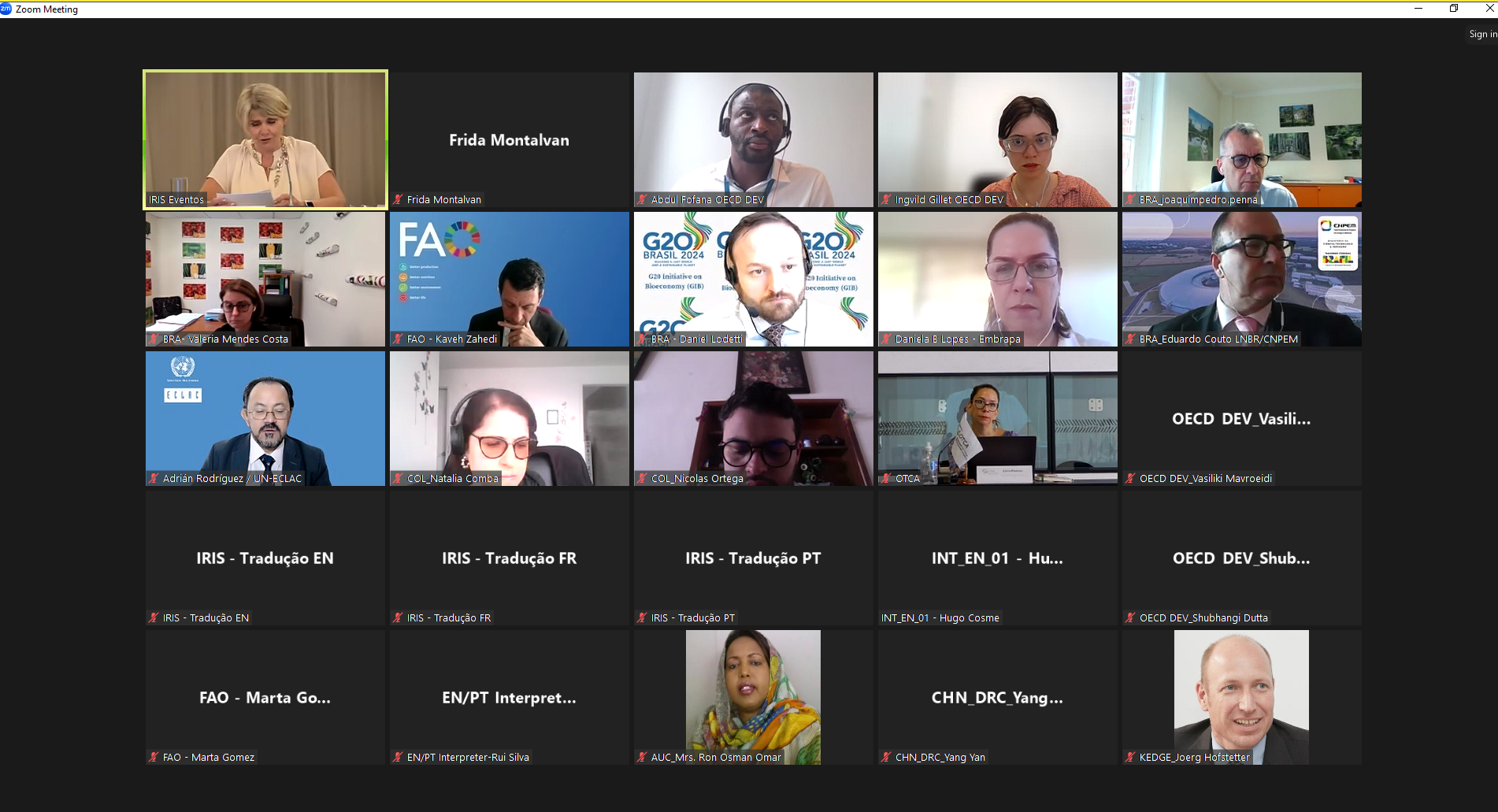This screenshot has width=1498, height=812.
Task: Click muted mic icon beside Frida Montalvan
Action: pos(398,199)
